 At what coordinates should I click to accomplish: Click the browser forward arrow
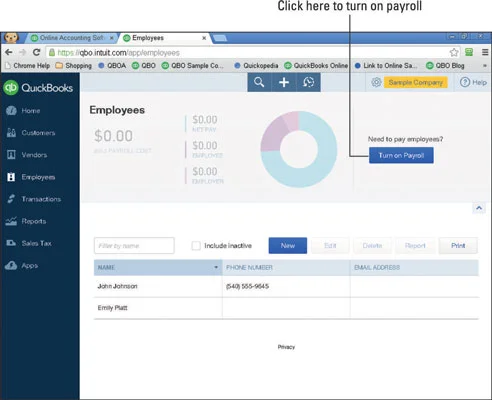tap(23, 52)
